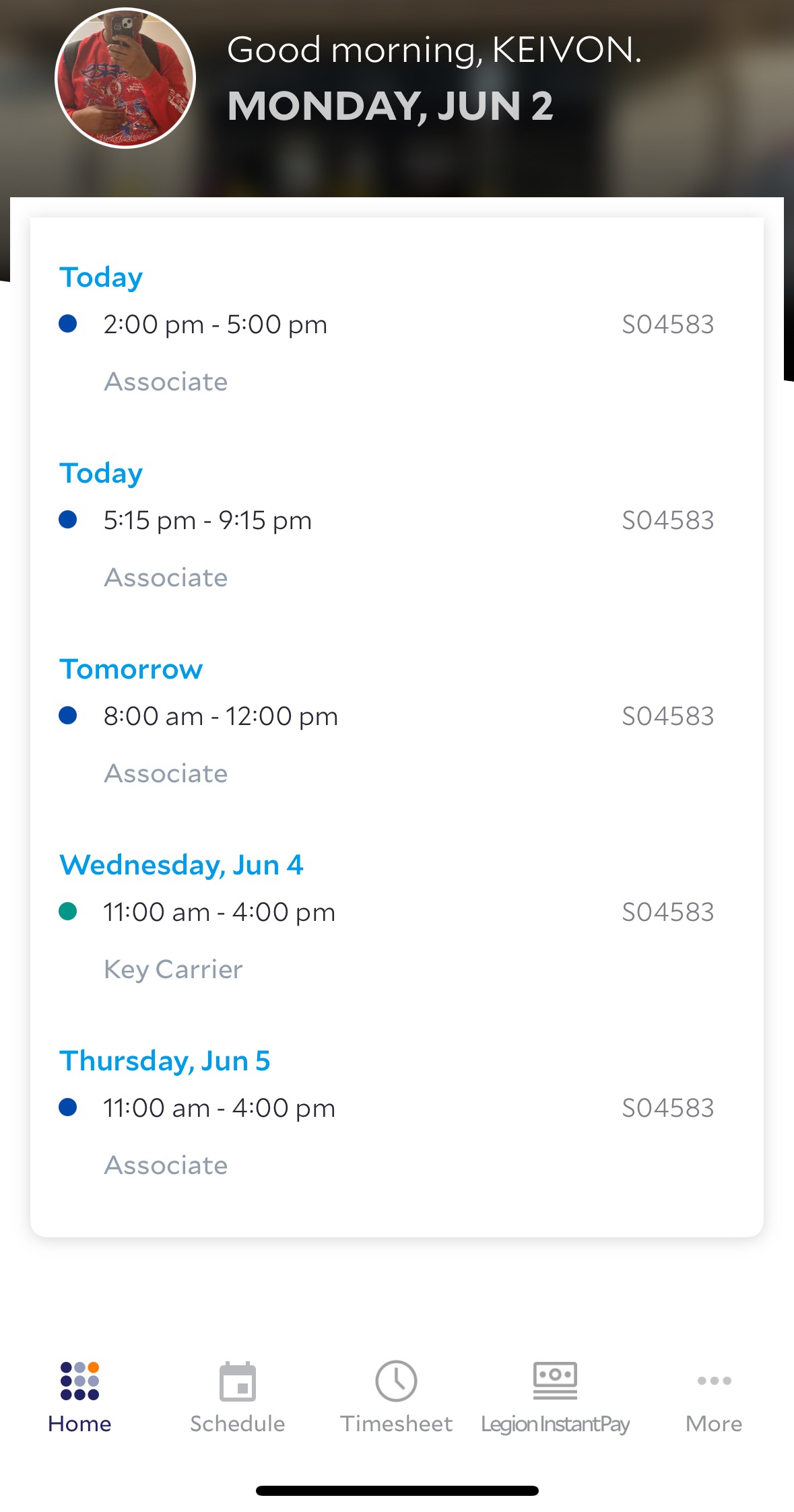Screen dimensions: 794x1512
Task: Open today's 5:15 pm - 9:15 pm shift
Action: (x=207, y=520)
